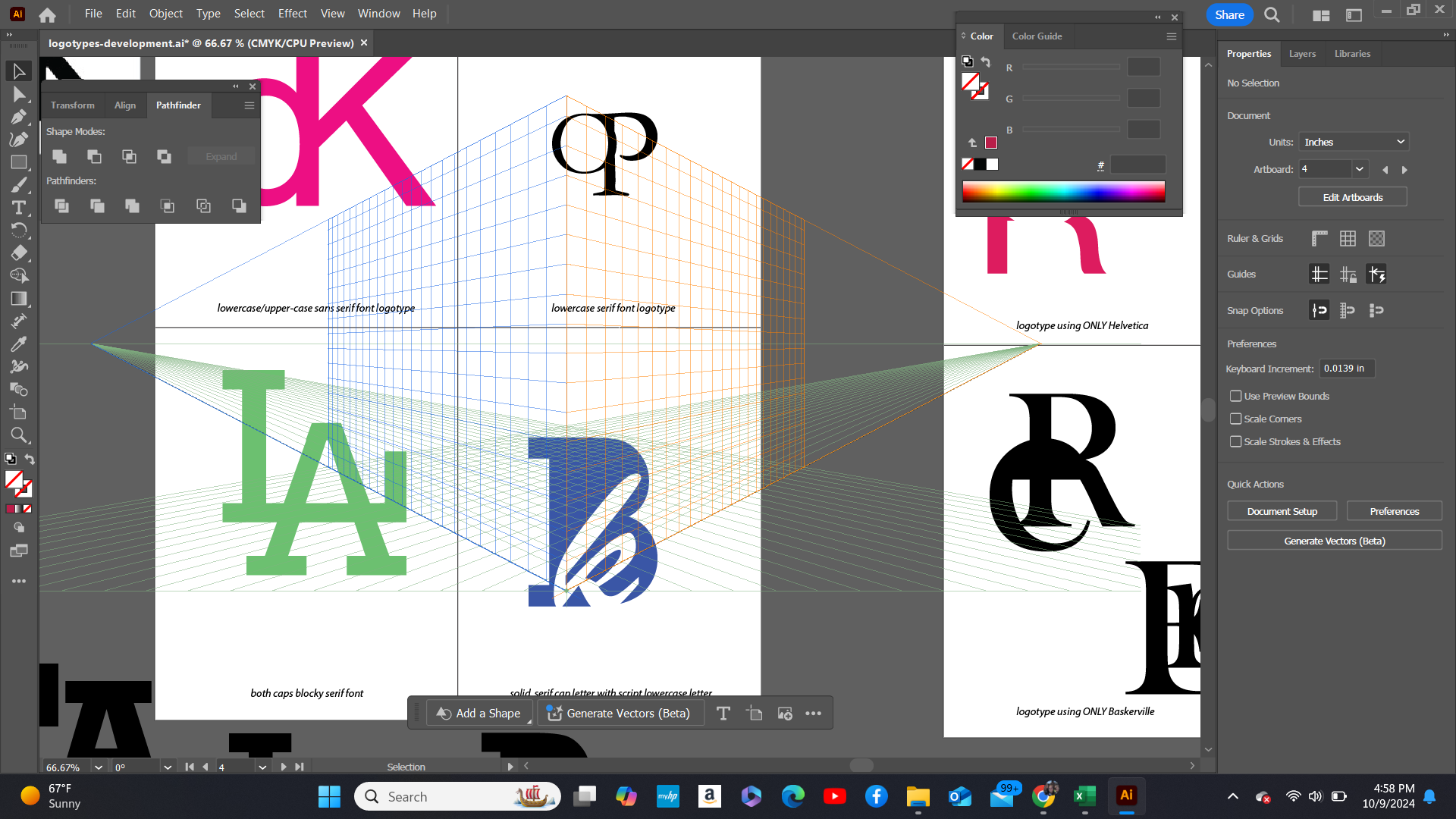This screenshot has height=819, width=1456.
Task: Open the zoom level dropdown showing 66.67%
Action: tap(97, 767)
